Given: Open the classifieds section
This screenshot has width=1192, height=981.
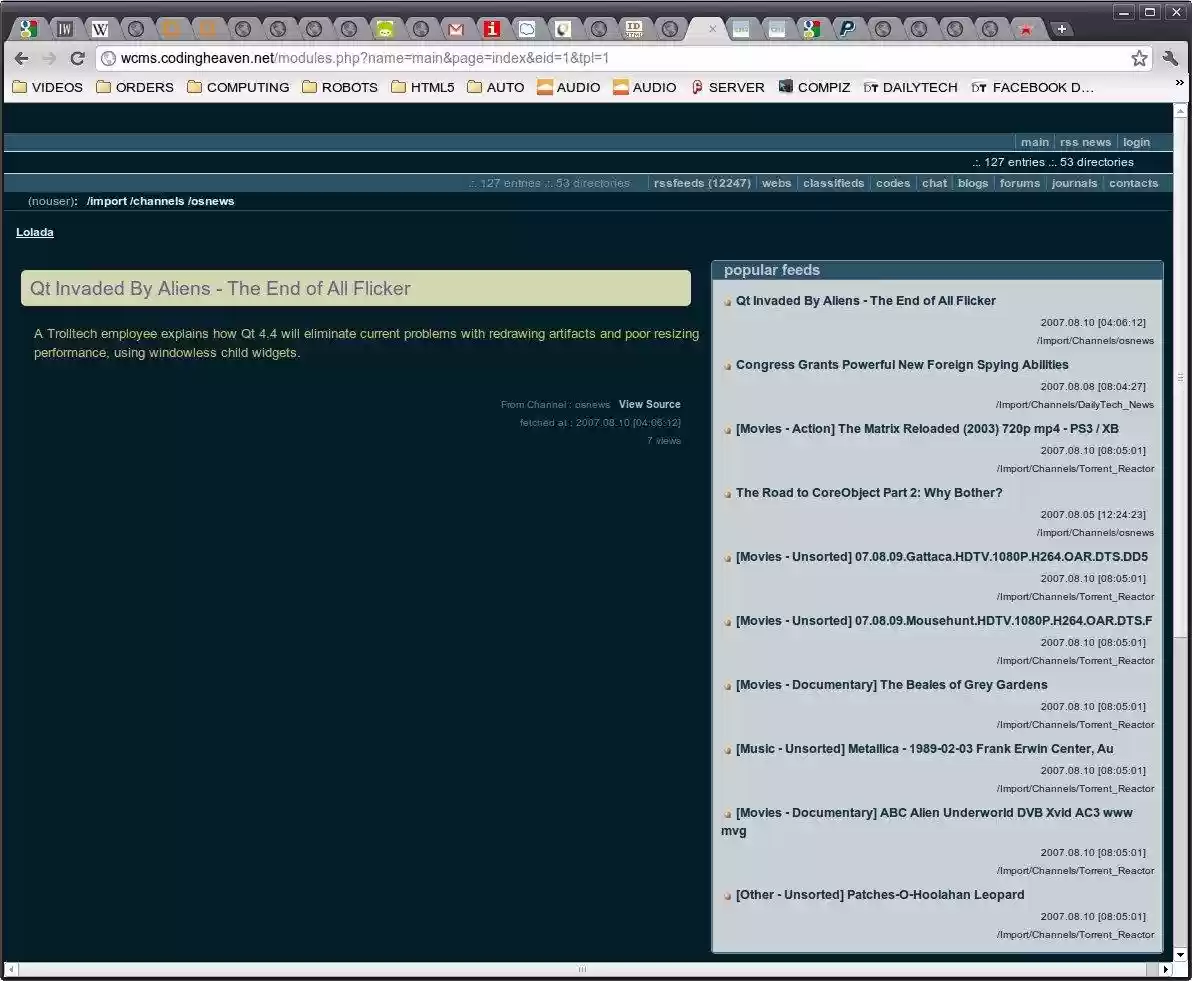Looking at the screenshot, I should pos(833,183).
